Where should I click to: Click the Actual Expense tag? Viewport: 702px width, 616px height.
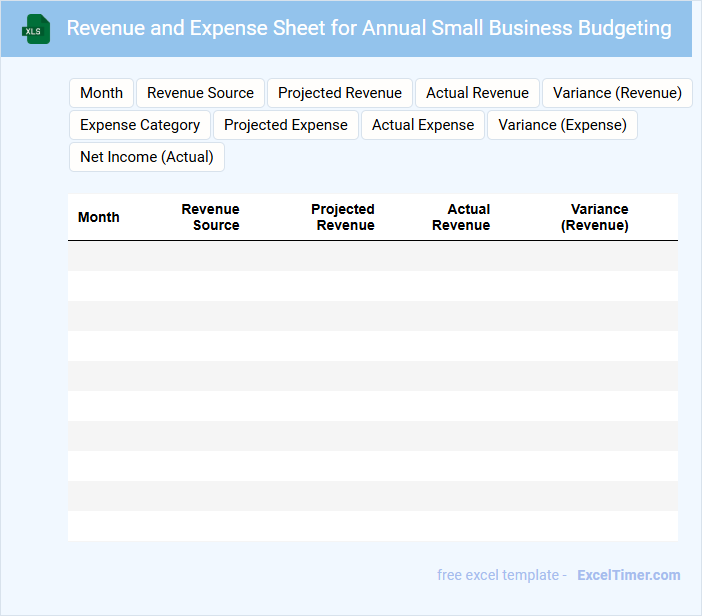423,125
